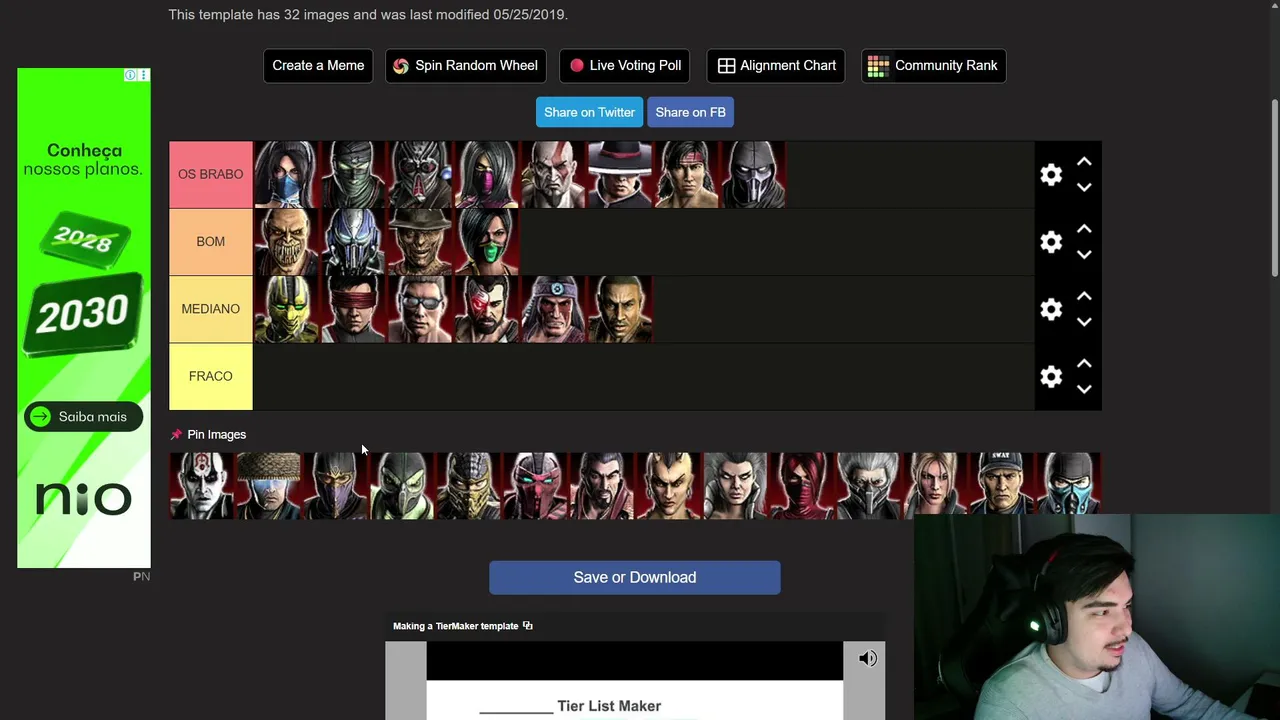Screen dimensions: 1280x720
Task: Open settings gear for FRACO tier
Action: pos(1051,377)
